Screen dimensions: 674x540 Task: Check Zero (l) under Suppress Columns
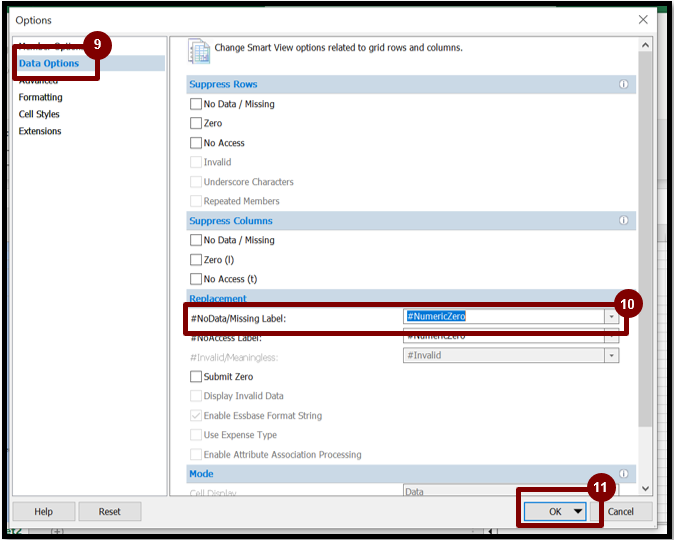point(196,260)
